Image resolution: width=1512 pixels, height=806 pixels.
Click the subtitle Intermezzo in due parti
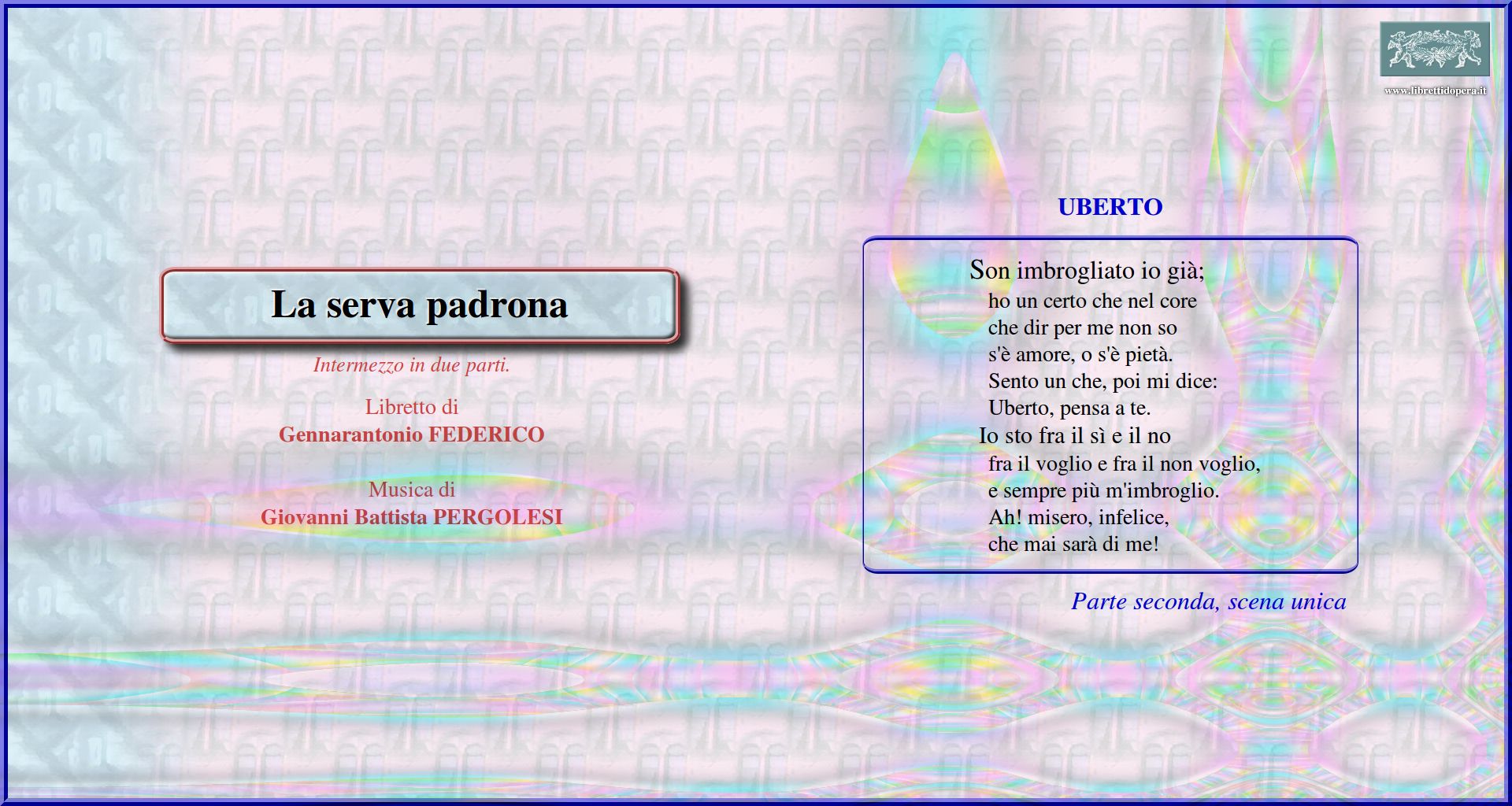click(411, 365)
